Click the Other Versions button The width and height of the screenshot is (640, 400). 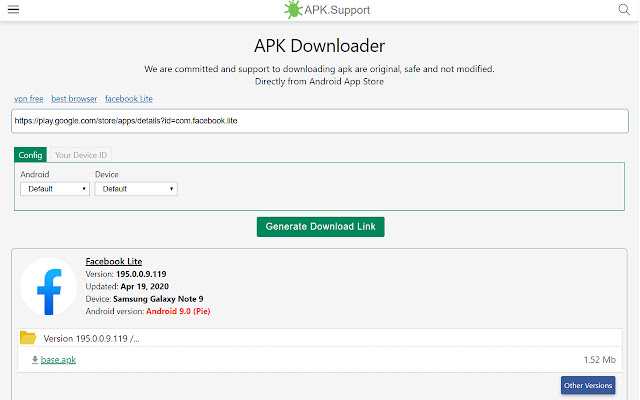[x=588, y=385]
